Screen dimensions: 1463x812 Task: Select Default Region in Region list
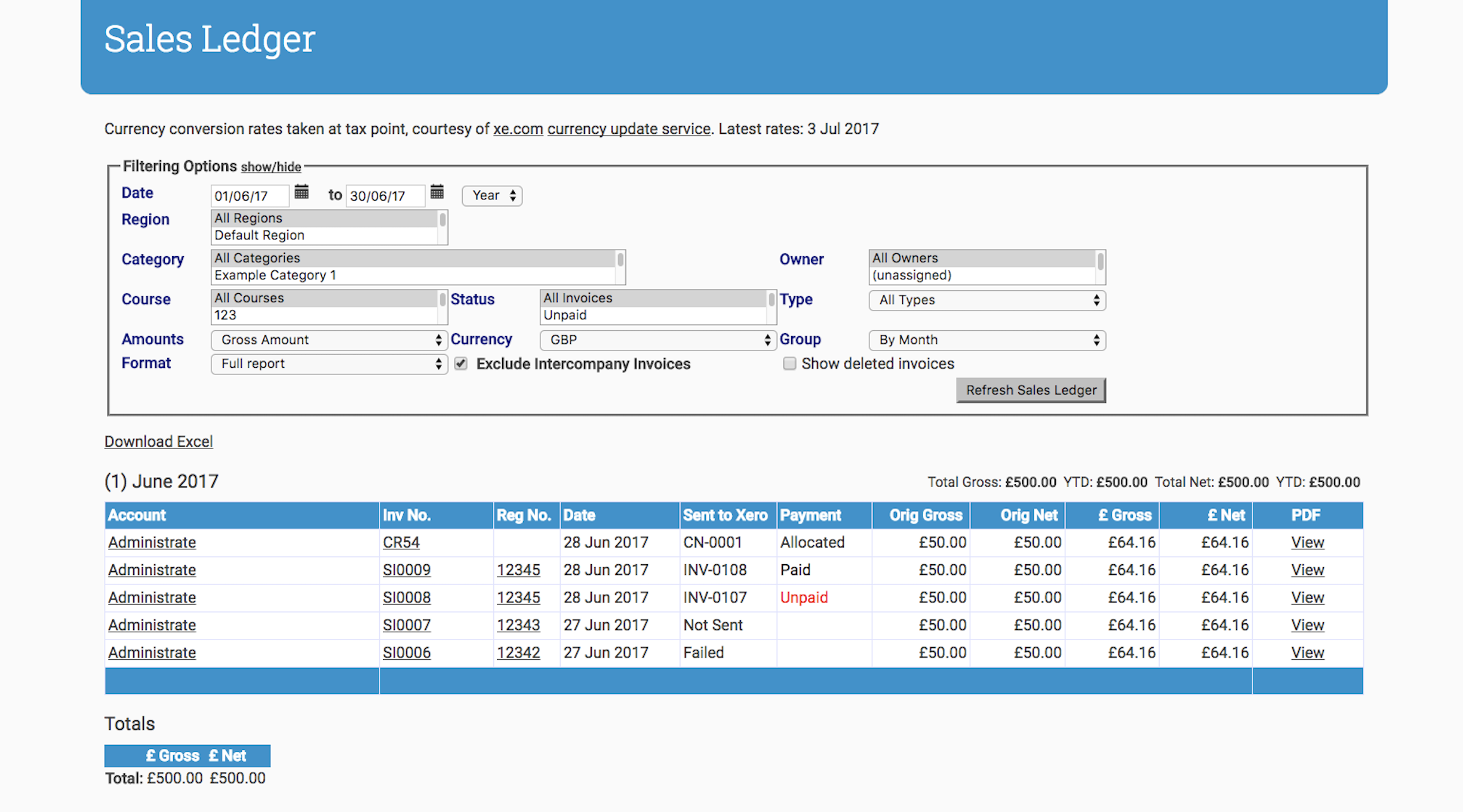coord(325,236)
